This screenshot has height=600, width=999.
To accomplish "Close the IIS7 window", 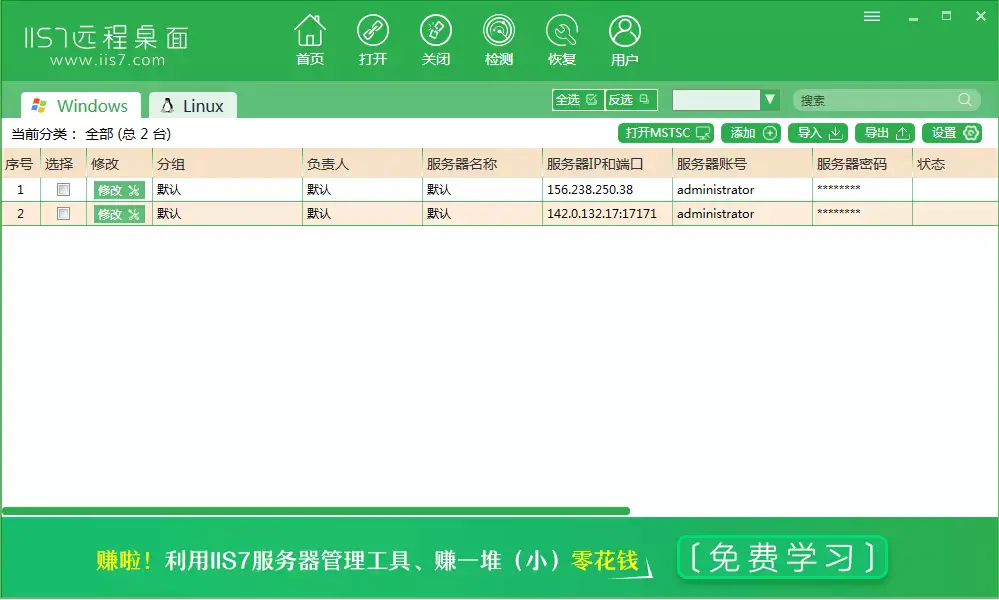I will tap(981, 16).
